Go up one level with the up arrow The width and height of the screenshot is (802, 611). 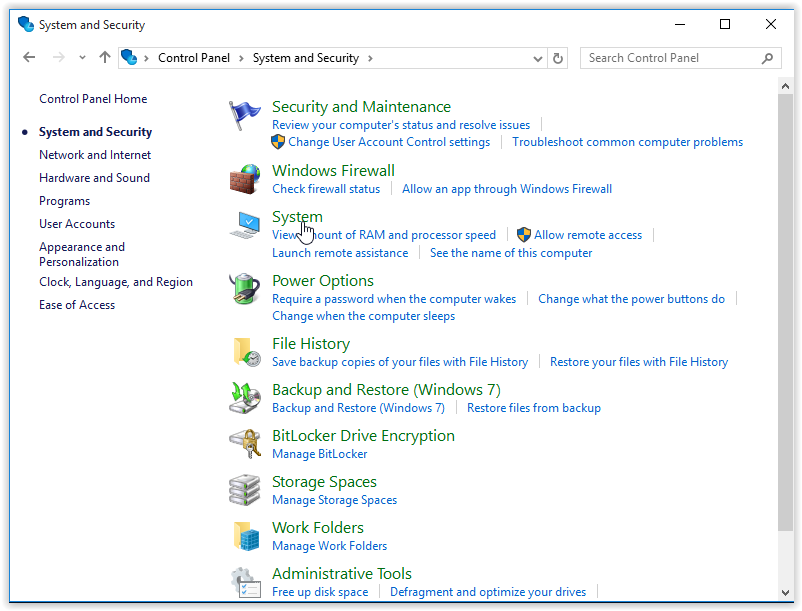pyautogui.click(x=105, y=58)
